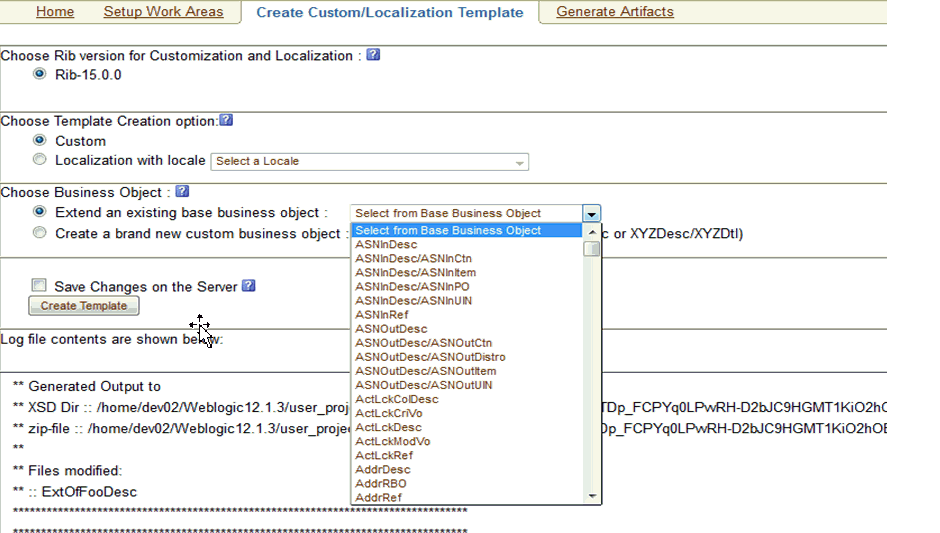The width and height of the screenshot is (940, 533).
Task: Click the Create Template button
Action: coord(84,306)
